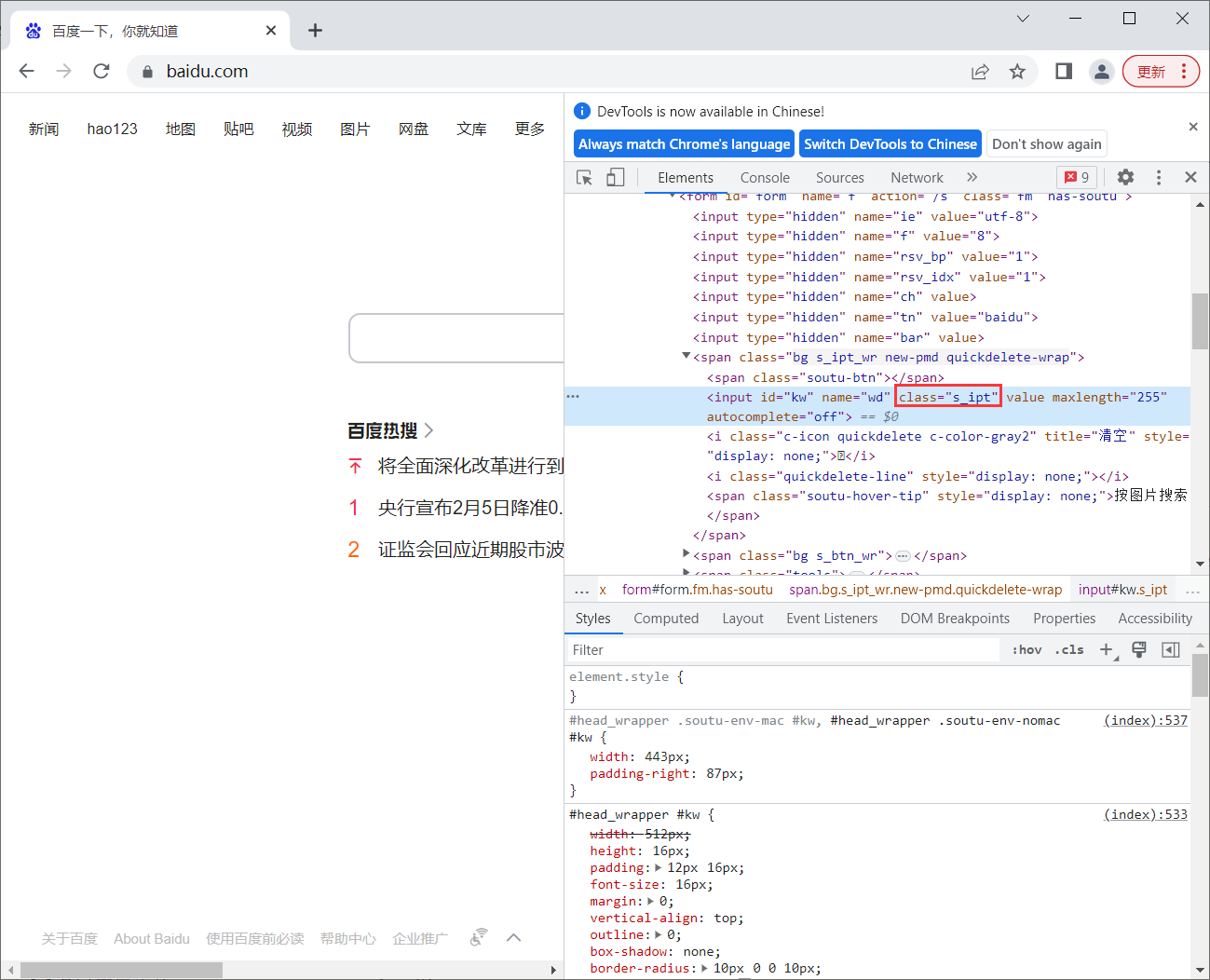
Task: Toggle the browser side panel icon
Action: 1064,71
